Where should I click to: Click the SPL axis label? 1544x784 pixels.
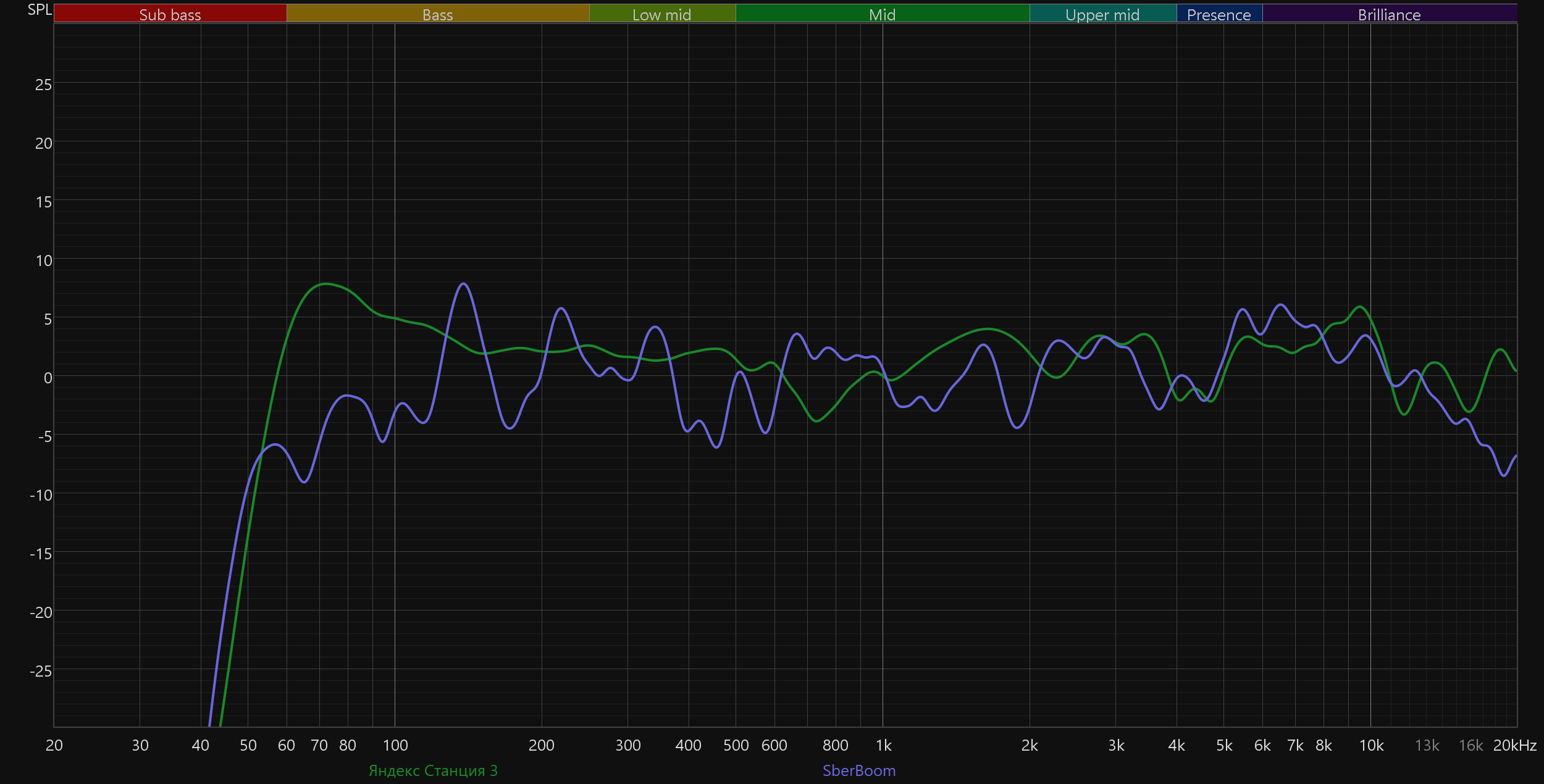pyautogui.click(x=40, y=10)
